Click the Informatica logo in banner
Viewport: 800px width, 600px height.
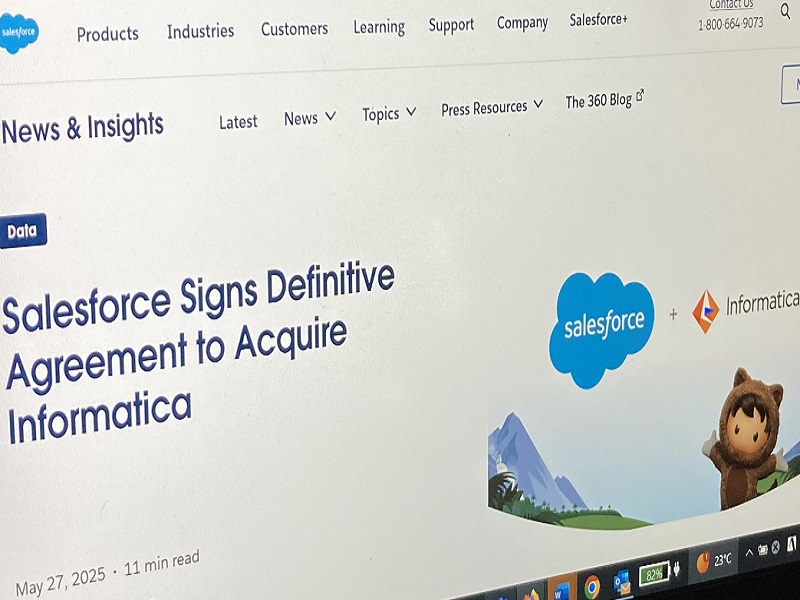click(x=746, y=308)
